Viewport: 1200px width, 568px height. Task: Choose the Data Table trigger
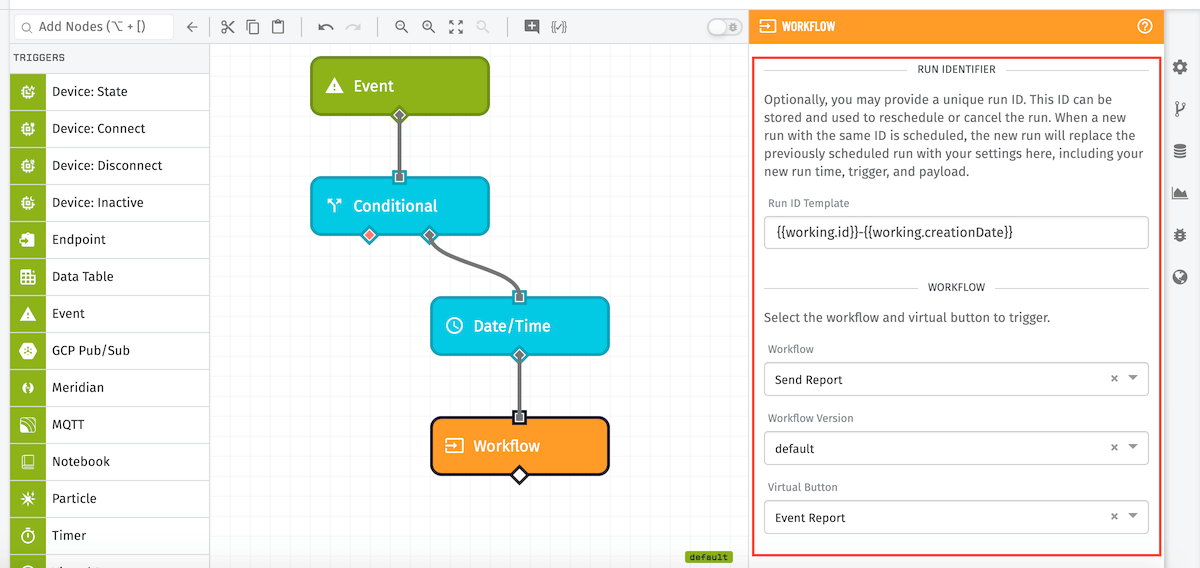tap(110, 277)
